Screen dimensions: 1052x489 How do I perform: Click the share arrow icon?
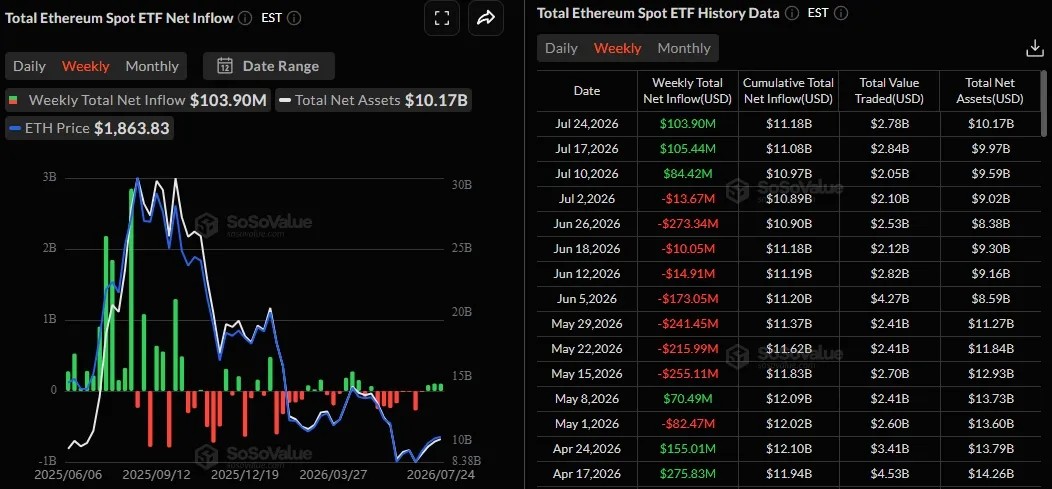point(486,18)
